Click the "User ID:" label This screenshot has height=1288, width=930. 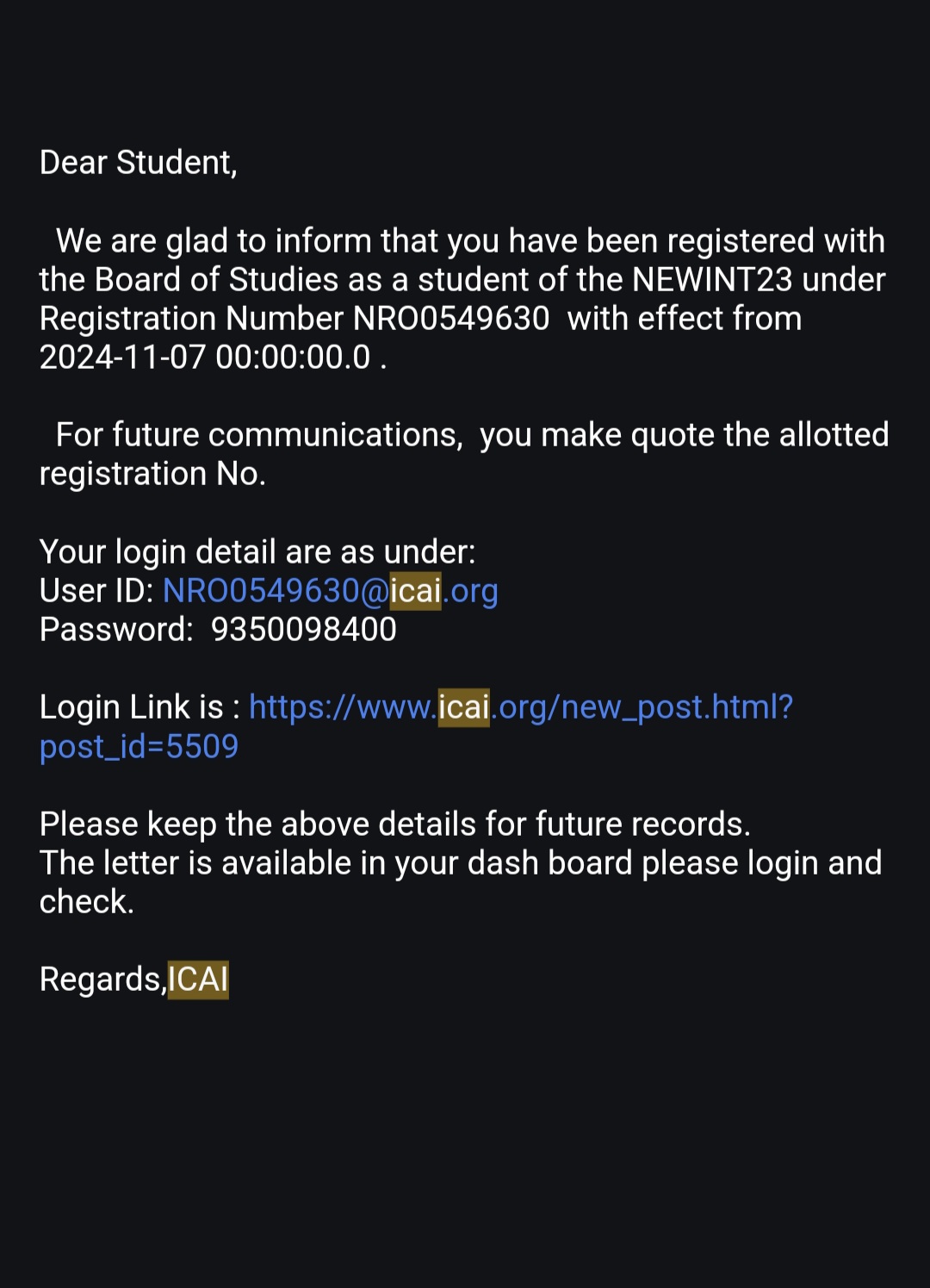point(96,591)
